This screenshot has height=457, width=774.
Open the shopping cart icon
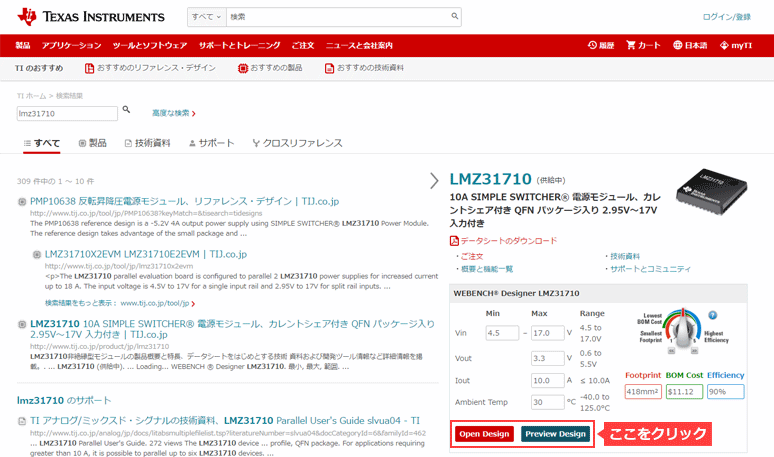tap(631, 45)
